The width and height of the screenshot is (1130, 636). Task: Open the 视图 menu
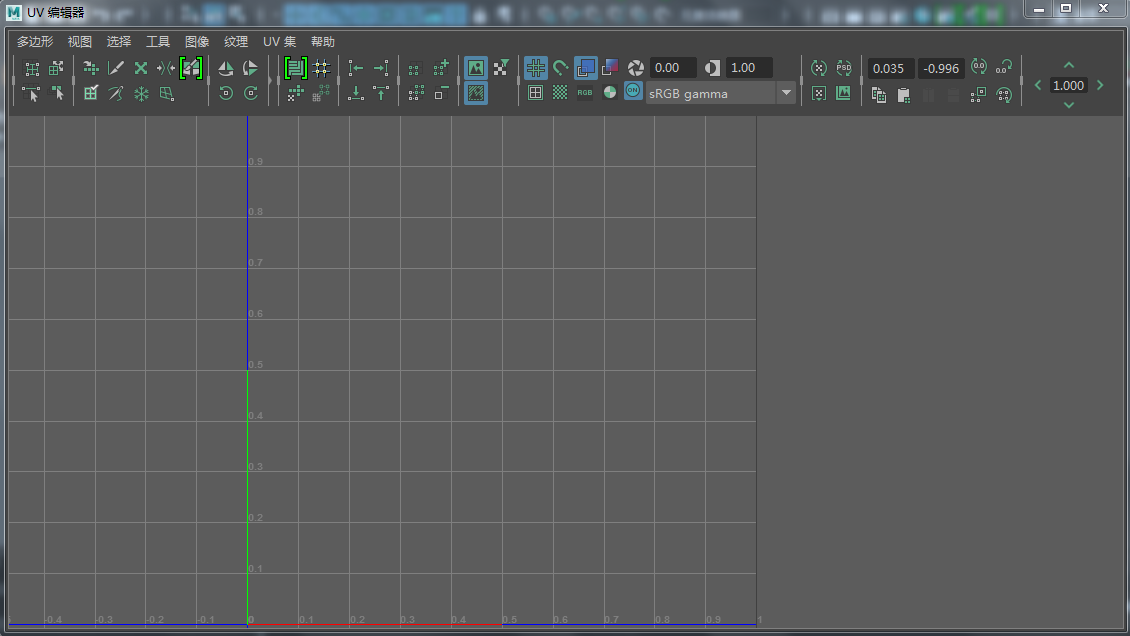click(80, 42)
